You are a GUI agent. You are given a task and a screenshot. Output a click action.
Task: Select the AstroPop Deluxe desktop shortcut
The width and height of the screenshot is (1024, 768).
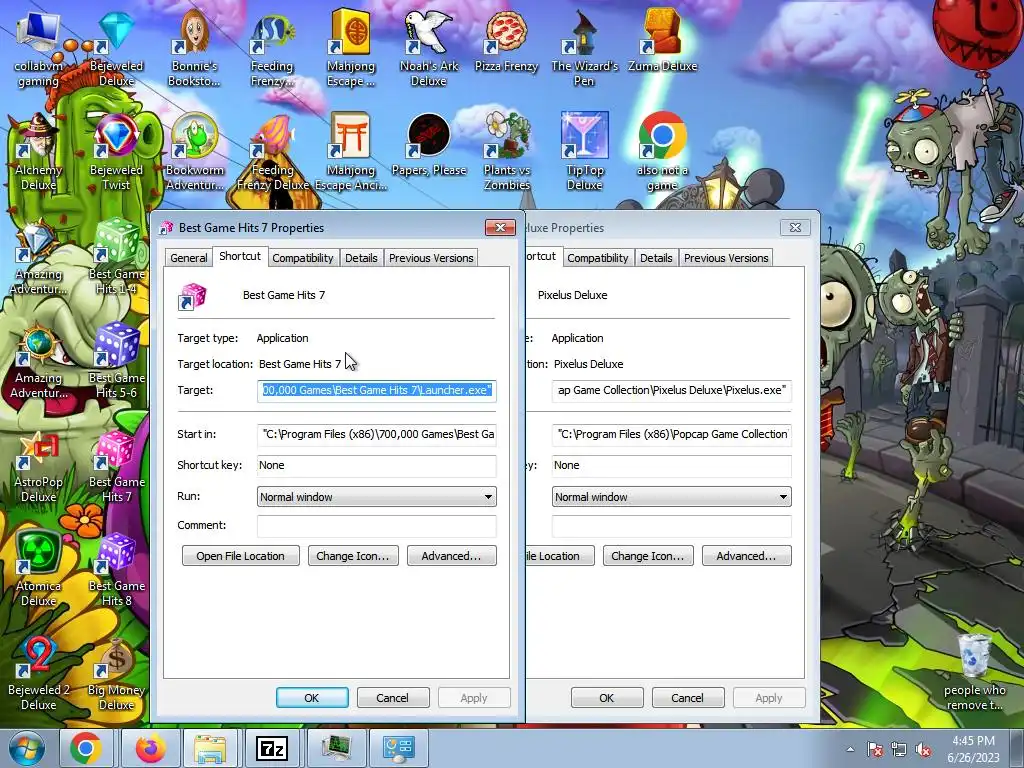coord(38,466)
